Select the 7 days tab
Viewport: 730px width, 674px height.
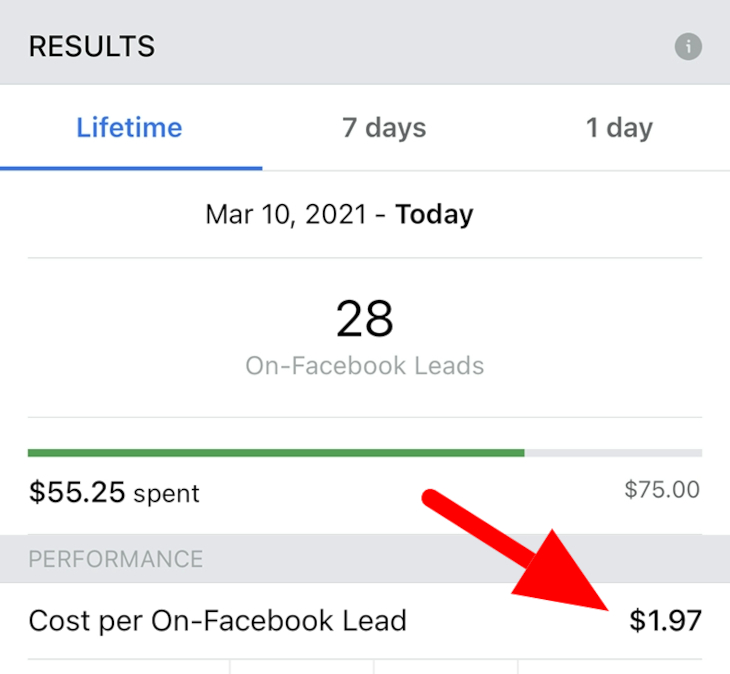coord(384,128)
